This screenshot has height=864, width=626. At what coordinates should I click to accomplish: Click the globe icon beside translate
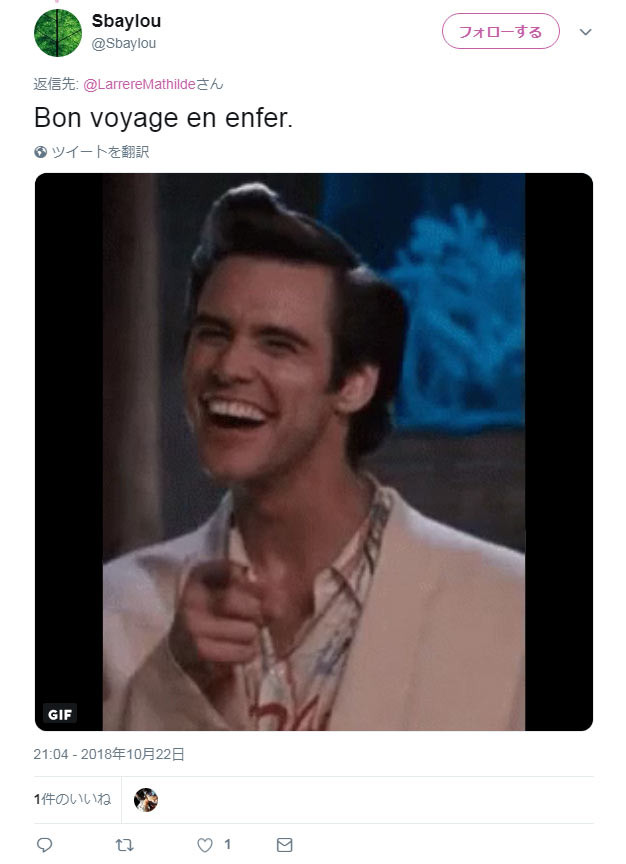(x=40, y=152)
